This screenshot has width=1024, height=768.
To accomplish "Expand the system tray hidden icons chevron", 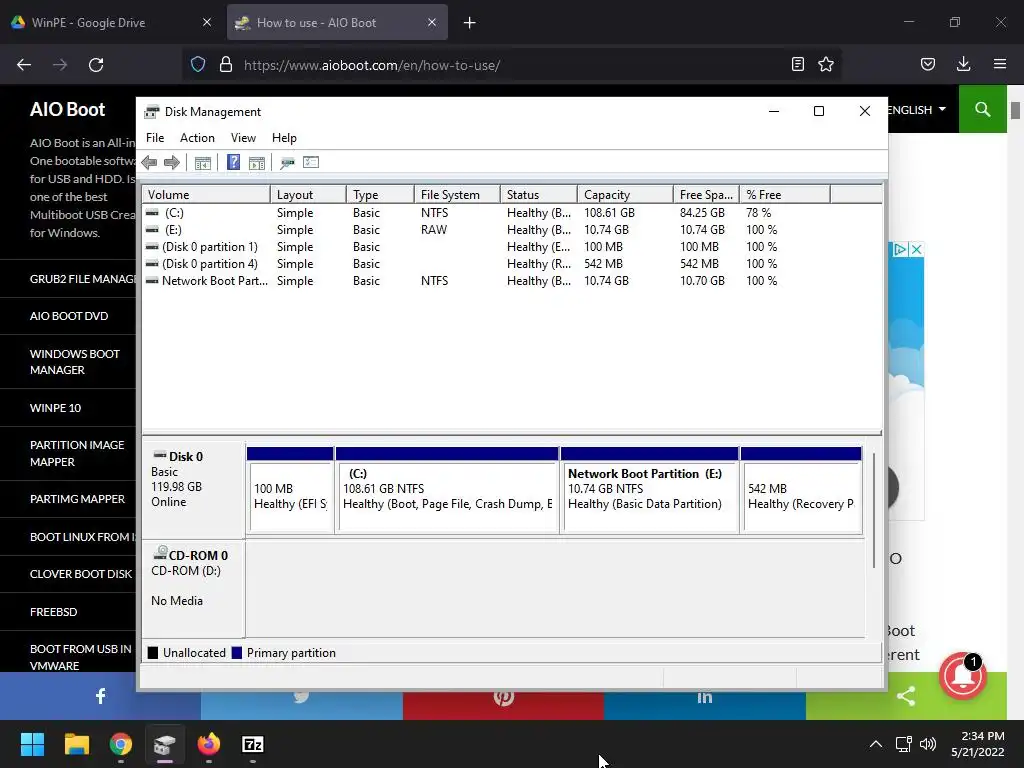I will click(876, 744).
